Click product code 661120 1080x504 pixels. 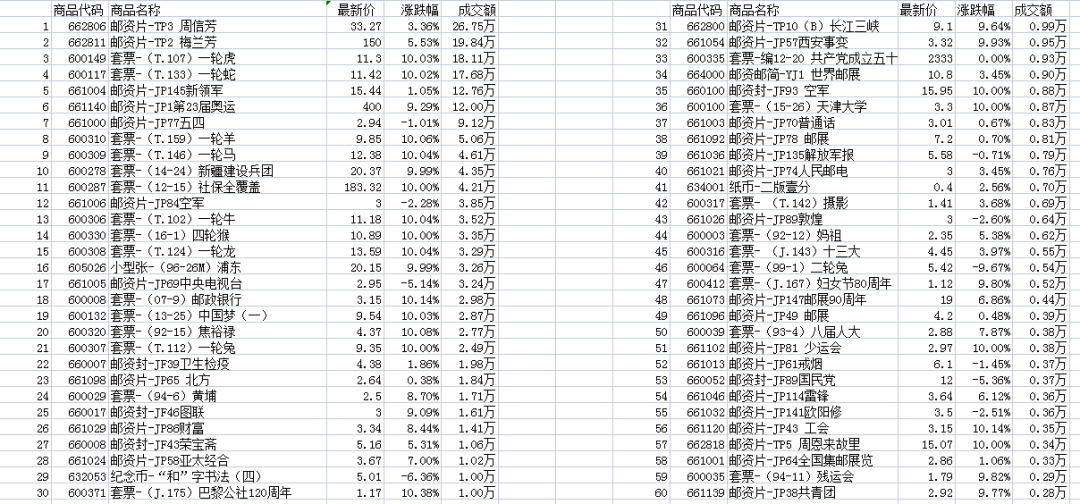click(x=705, y=426)
